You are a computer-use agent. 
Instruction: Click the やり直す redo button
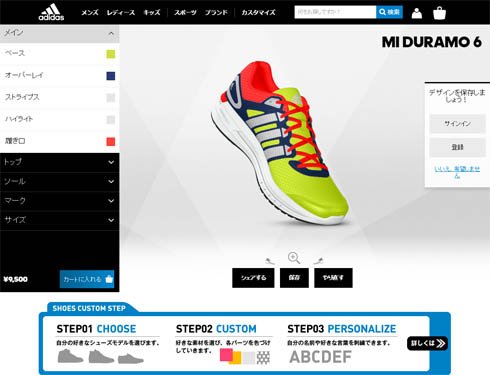[333, 278]
